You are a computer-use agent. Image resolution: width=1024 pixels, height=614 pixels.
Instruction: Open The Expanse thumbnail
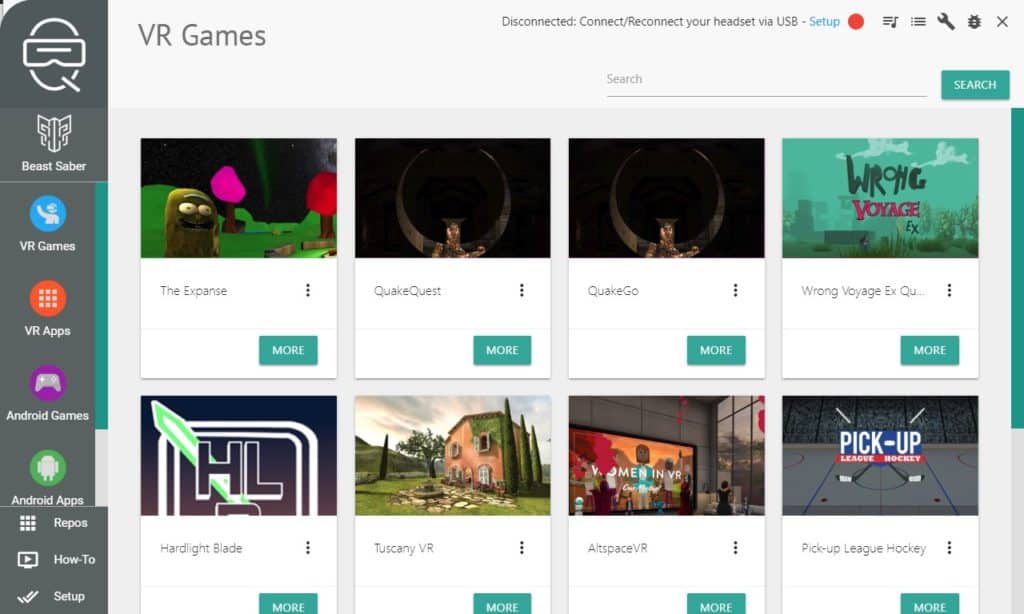[238, 198]
